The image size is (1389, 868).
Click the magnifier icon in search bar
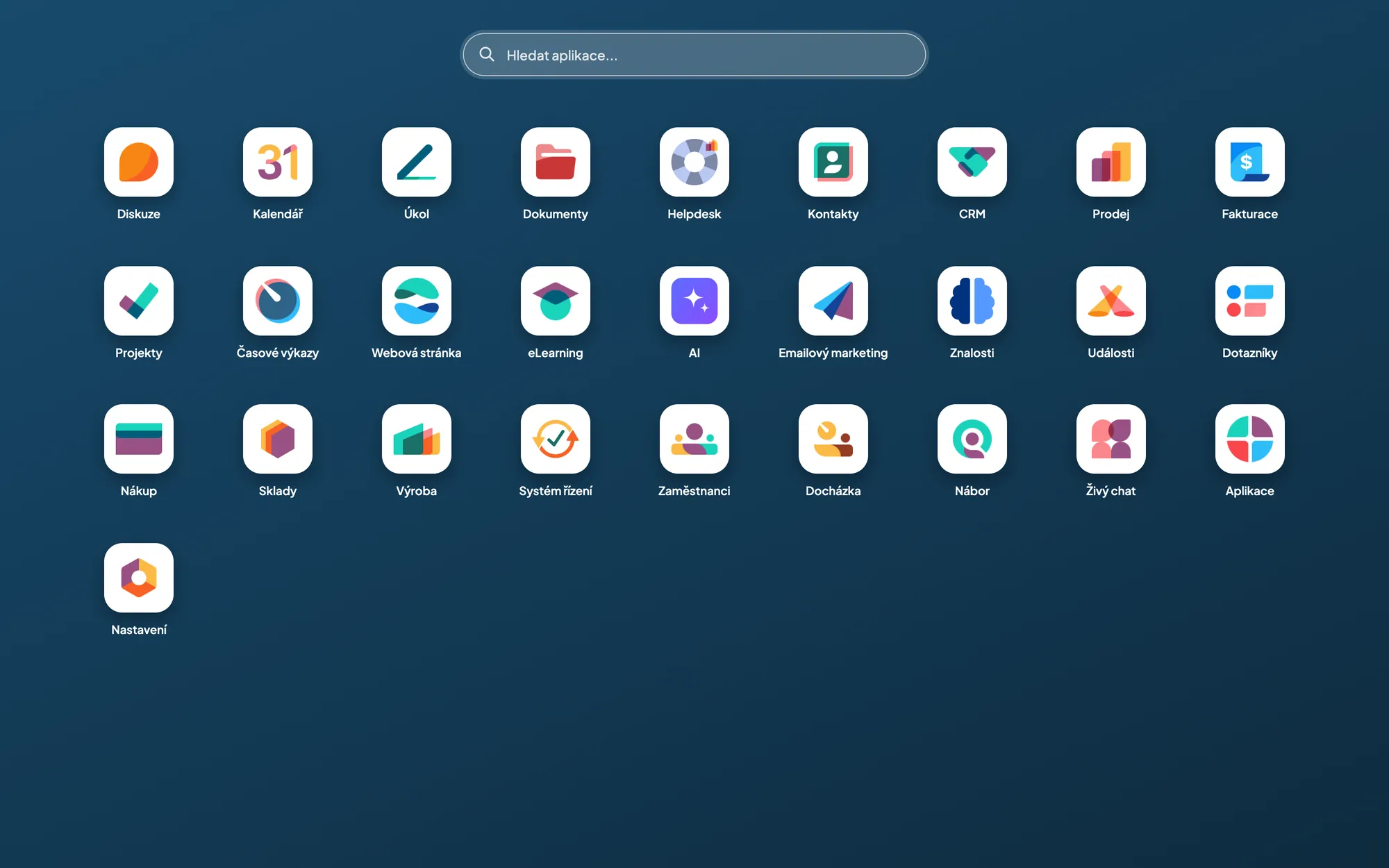coord(487,54)
